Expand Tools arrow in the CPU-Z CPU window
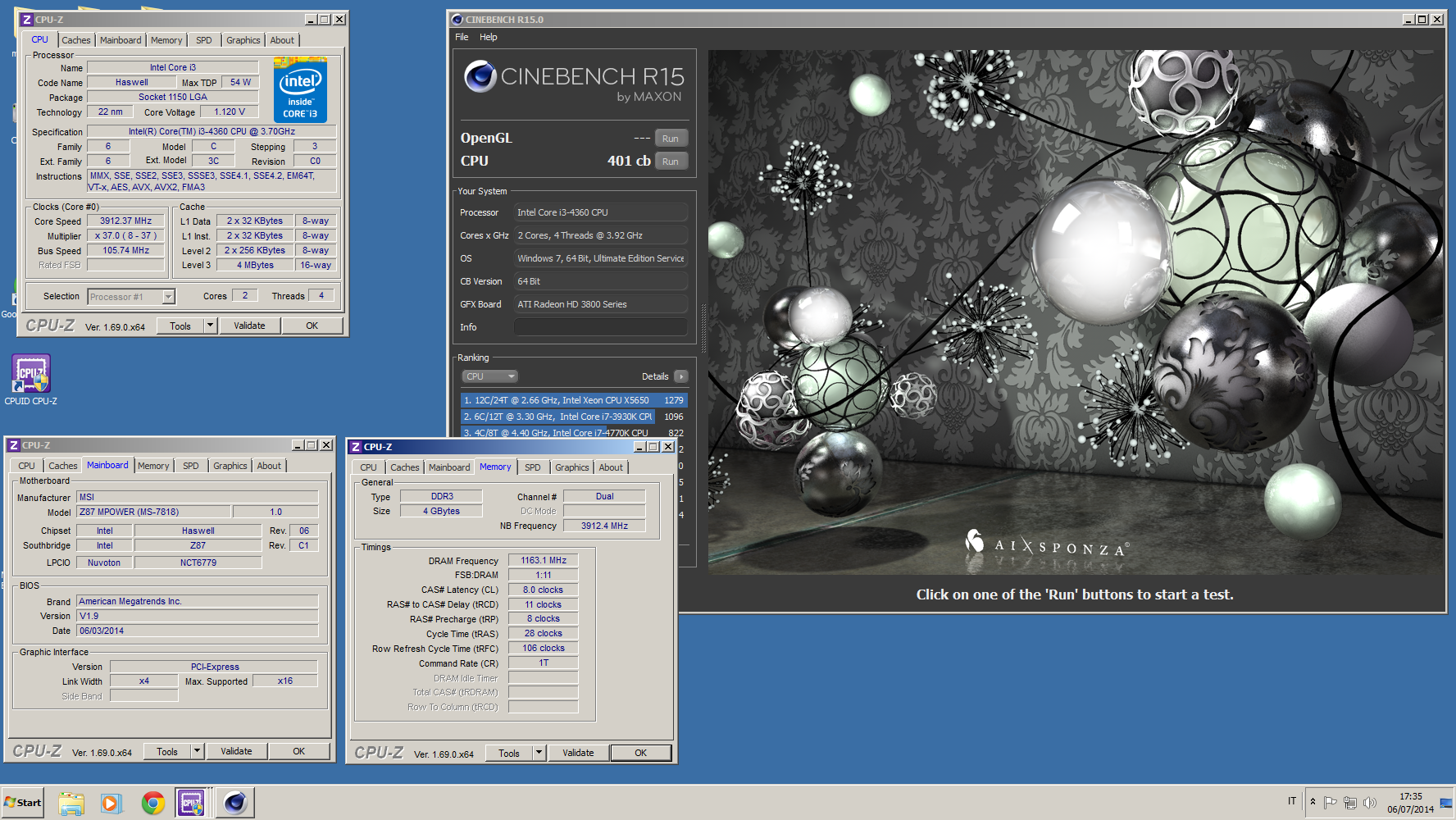Viewport: 1456px width, 820px height. (x=210, y=326)
